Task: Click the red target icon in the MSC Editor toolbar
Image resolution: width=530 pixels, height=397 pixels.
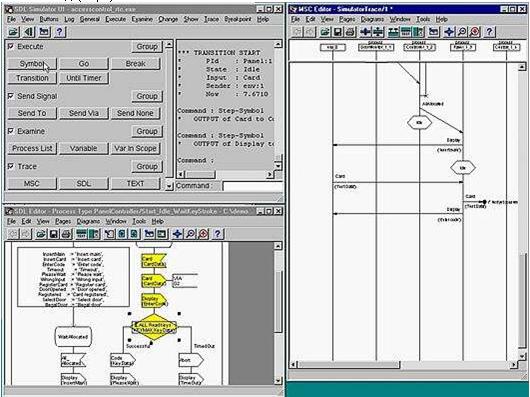Action: pyautogui.click(x=475, y=32)
